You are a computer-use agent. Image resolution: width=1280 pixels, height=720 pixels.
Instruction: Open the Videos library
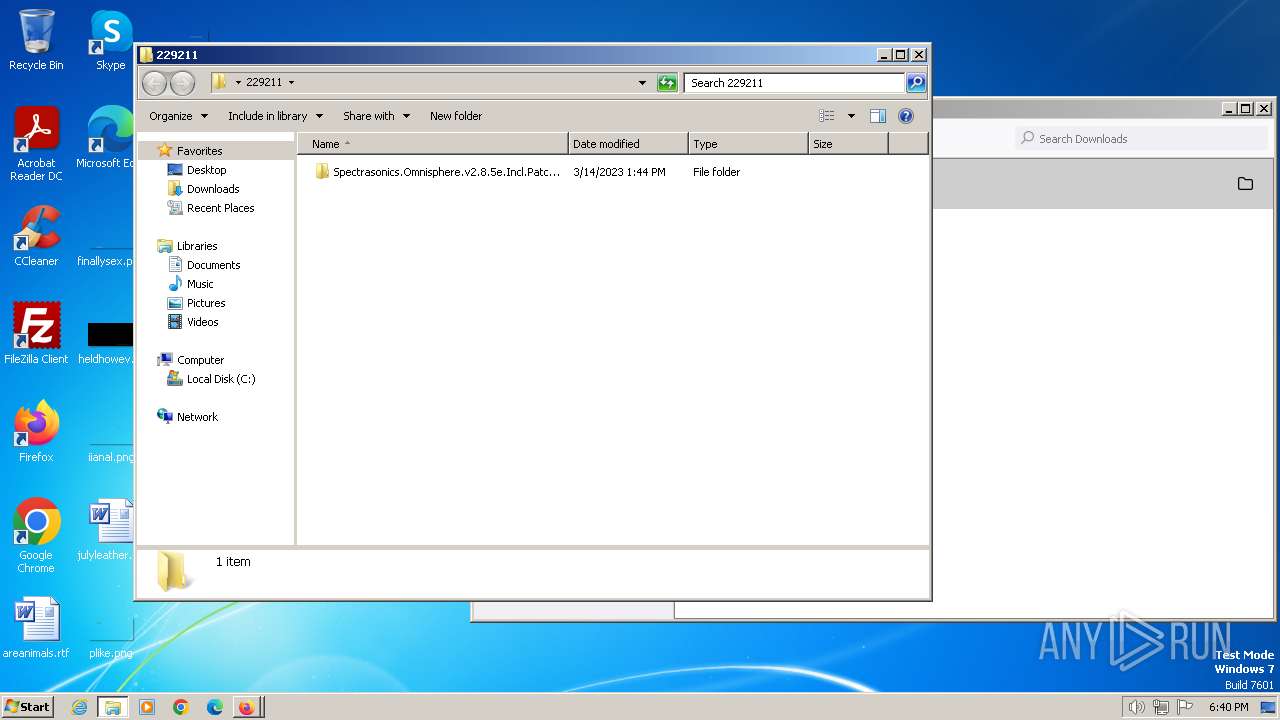202,322
